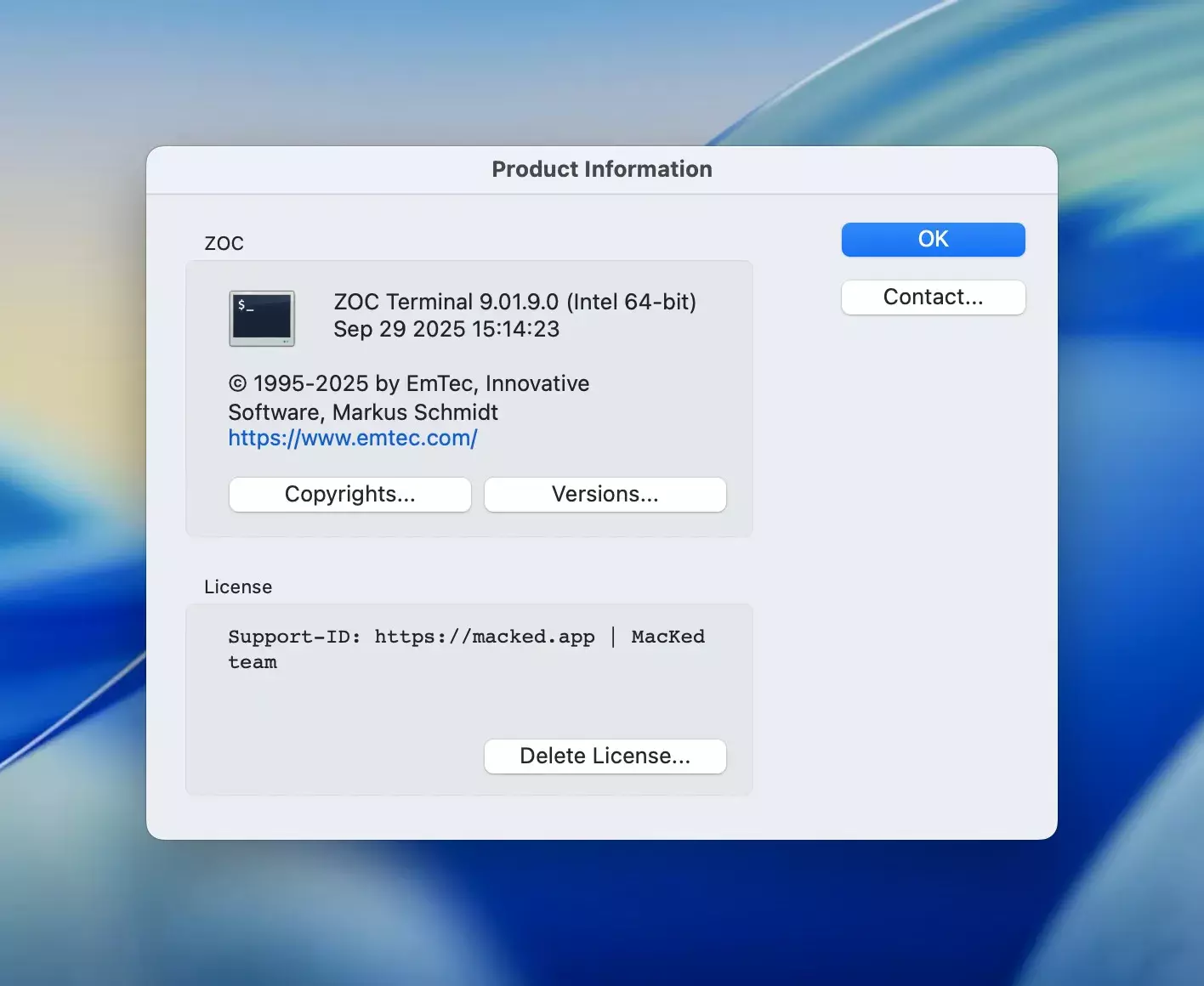Click the ZOC section heading
This screenshot has height=986, width=1204.
tap(224, 244)
